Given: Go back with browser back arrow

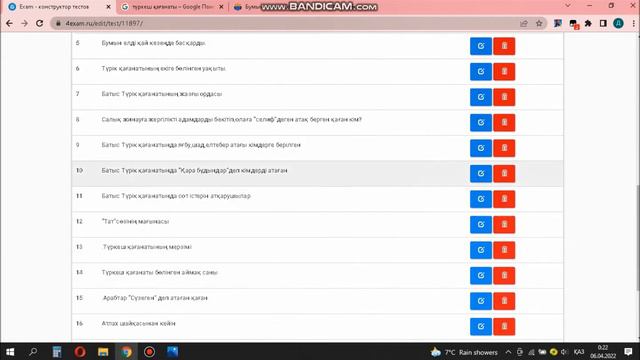Looking at the screenshot, I should click(x=9, y=23).
